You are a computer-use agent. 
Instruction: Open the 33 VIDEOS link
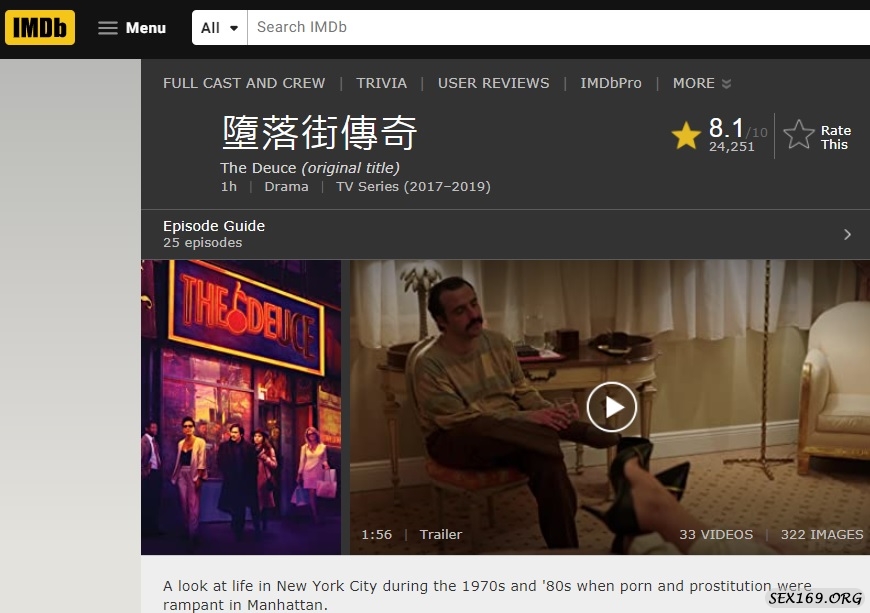point(716,534)
